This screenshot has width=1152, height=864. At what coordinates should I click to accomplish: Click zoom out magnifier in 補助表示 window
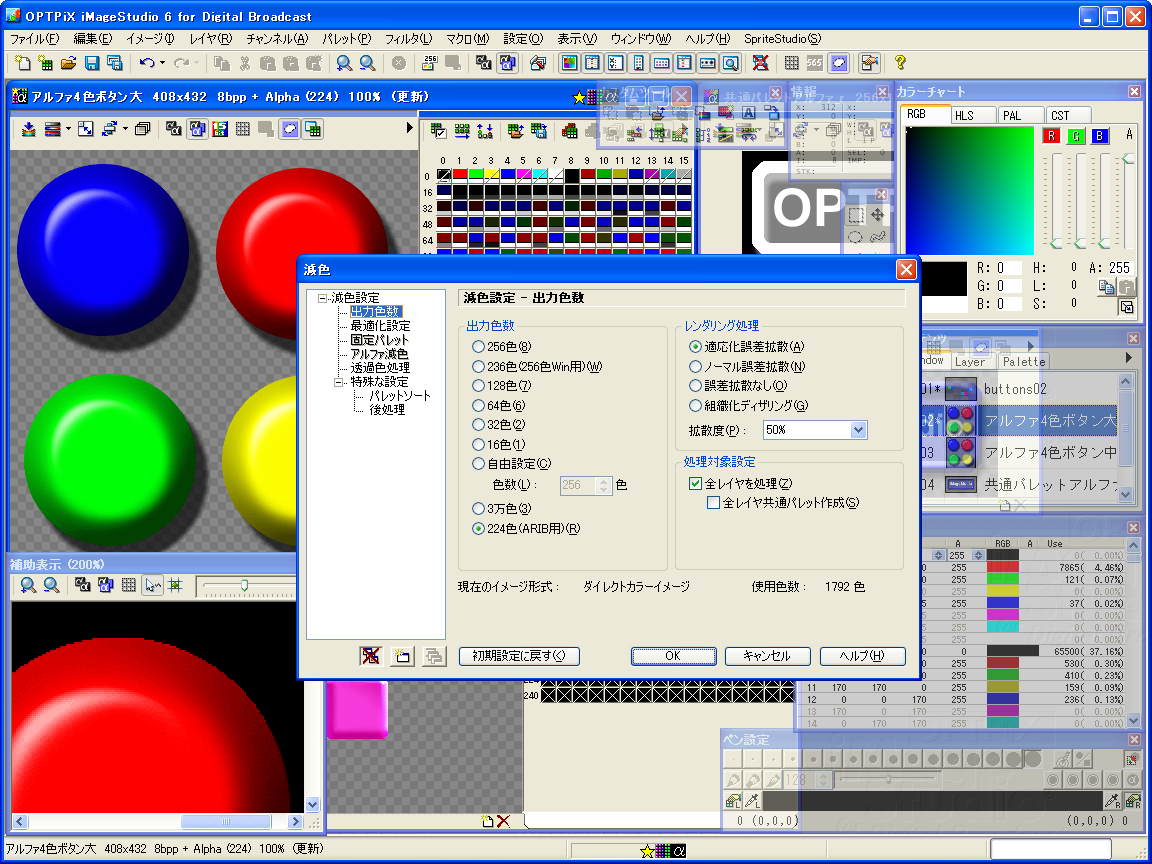coord(51,585)
